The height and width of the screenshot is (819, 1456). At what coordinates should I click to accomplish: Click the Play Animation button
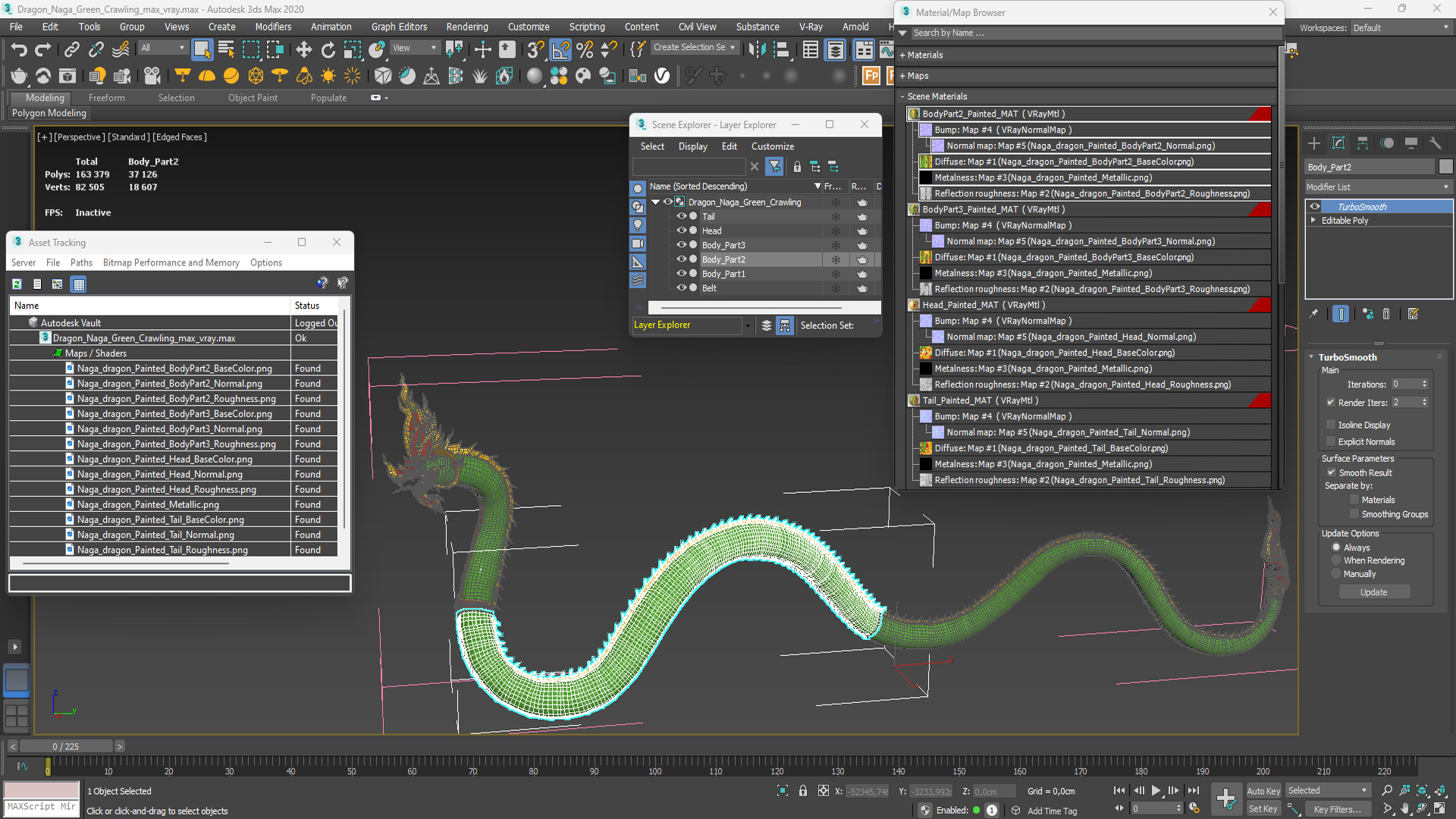click(x=1156, y=791)
